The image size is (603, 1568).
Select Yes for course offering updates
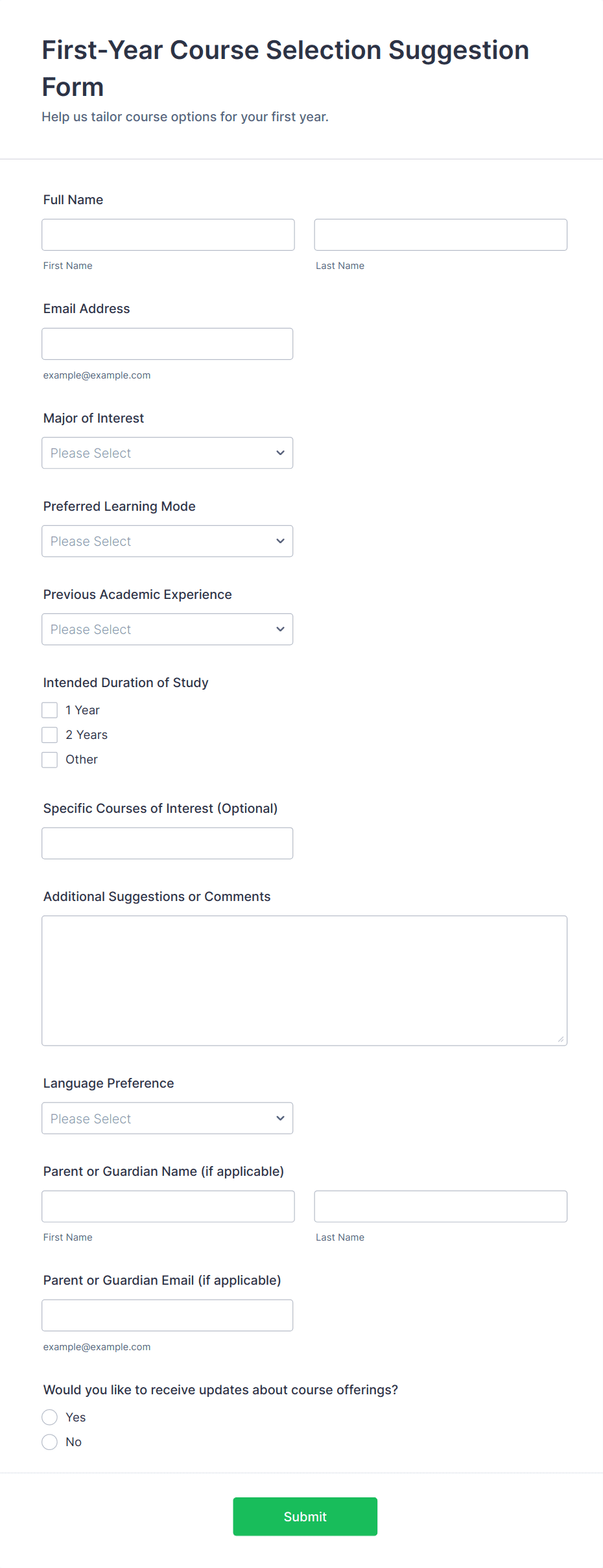(x=50, y=1418)
